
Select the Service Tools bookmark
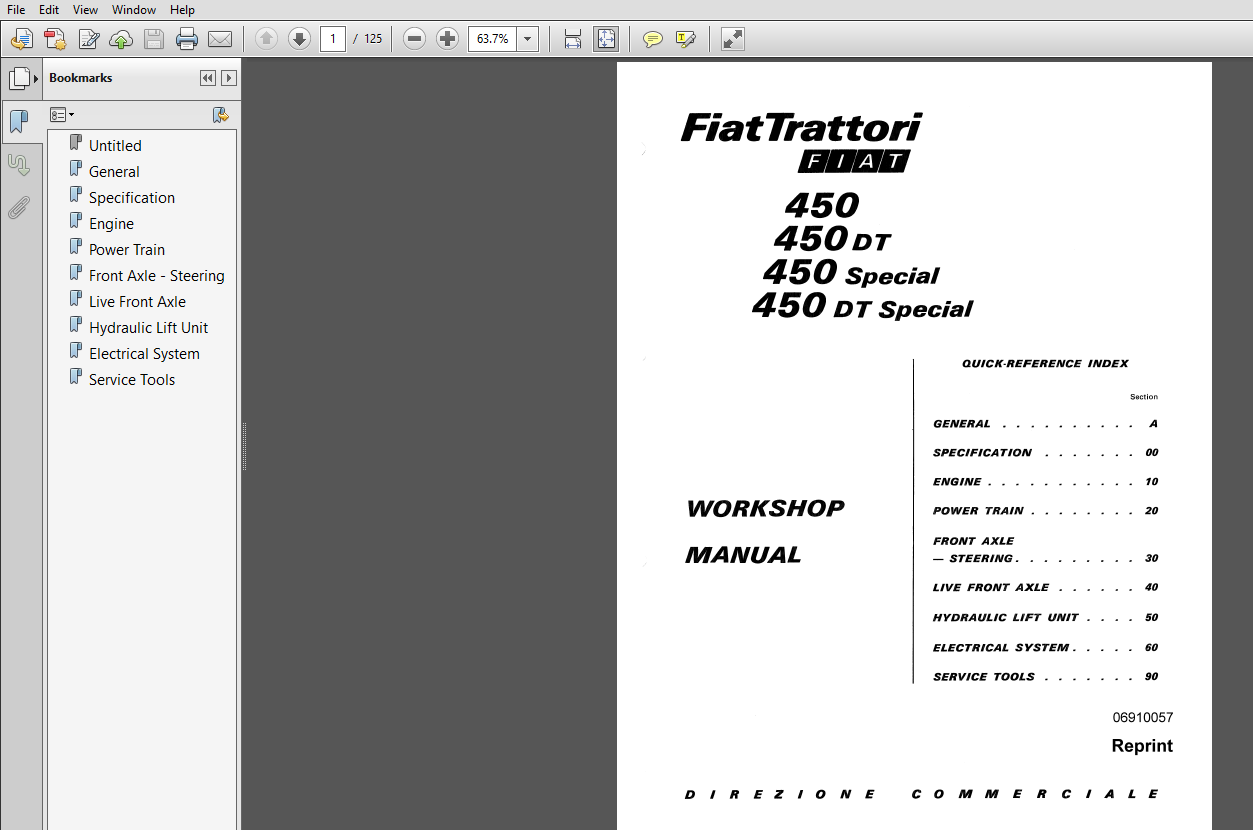tap(132, 380)
